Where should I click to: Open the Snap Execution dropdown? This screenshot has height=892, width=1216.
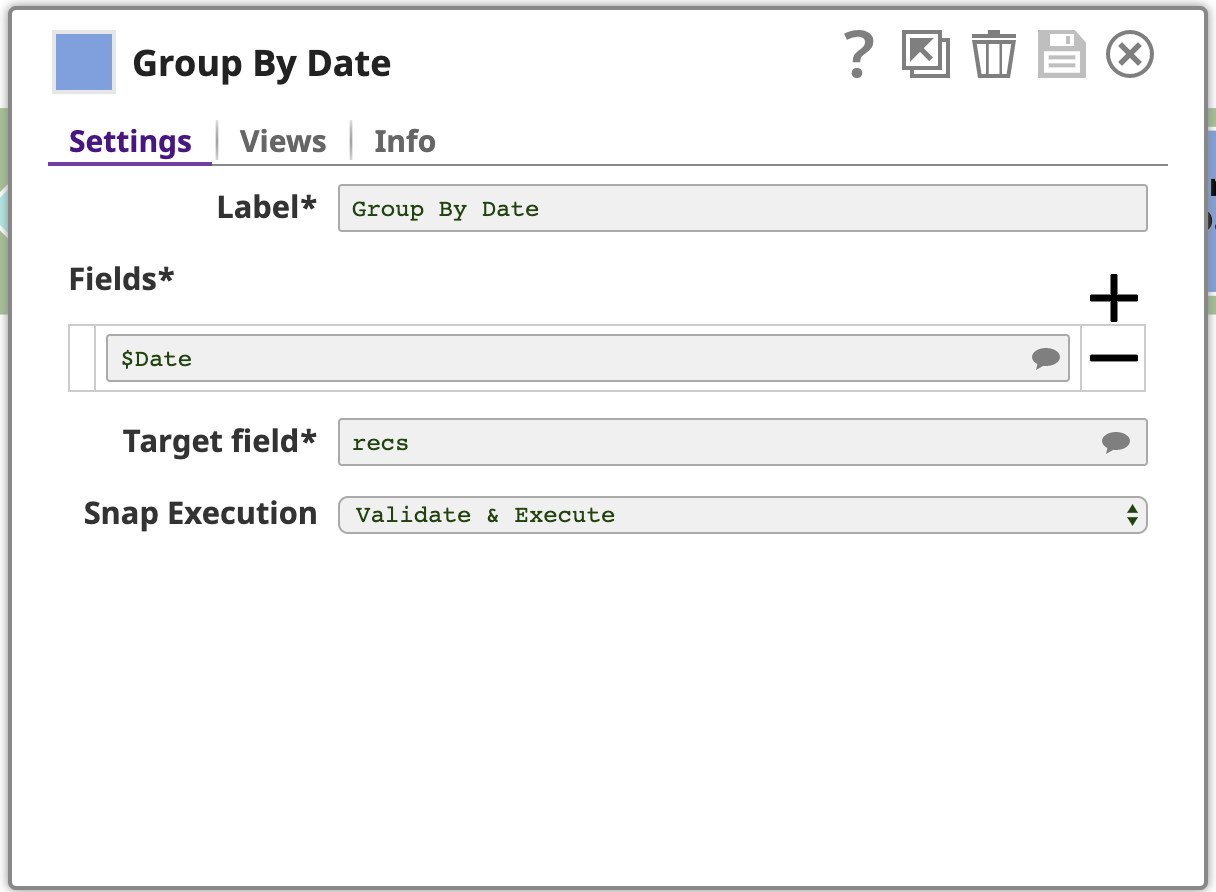tap(743, 515)
